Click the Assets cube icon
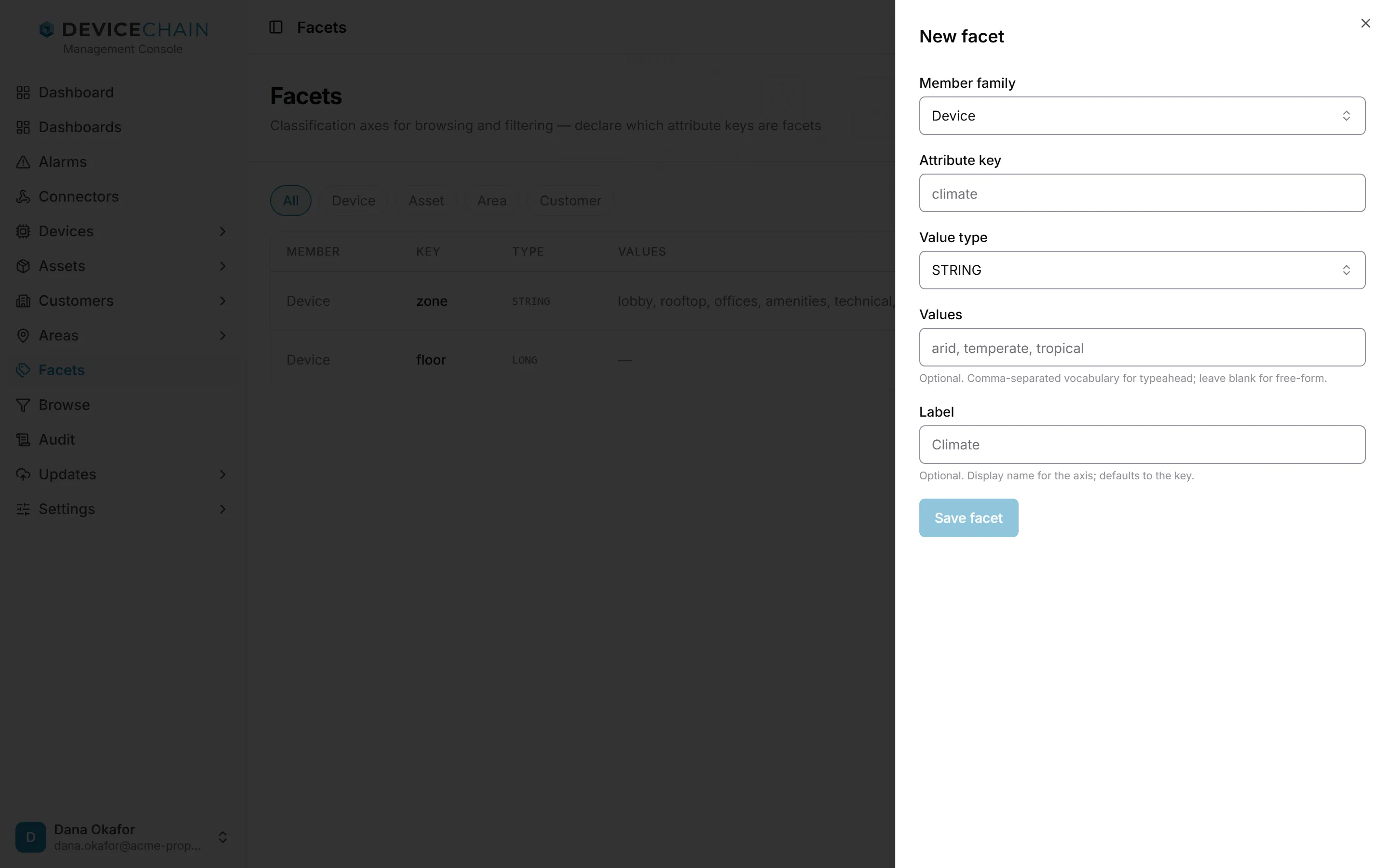 point(23,266)
